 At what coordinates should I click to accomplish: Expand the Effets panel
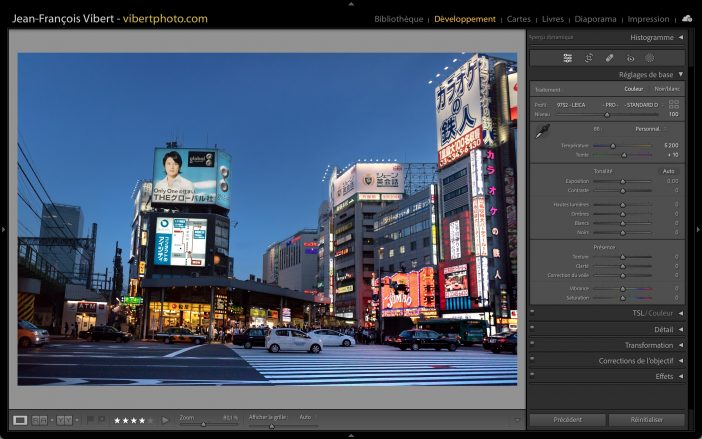(680, 377)
